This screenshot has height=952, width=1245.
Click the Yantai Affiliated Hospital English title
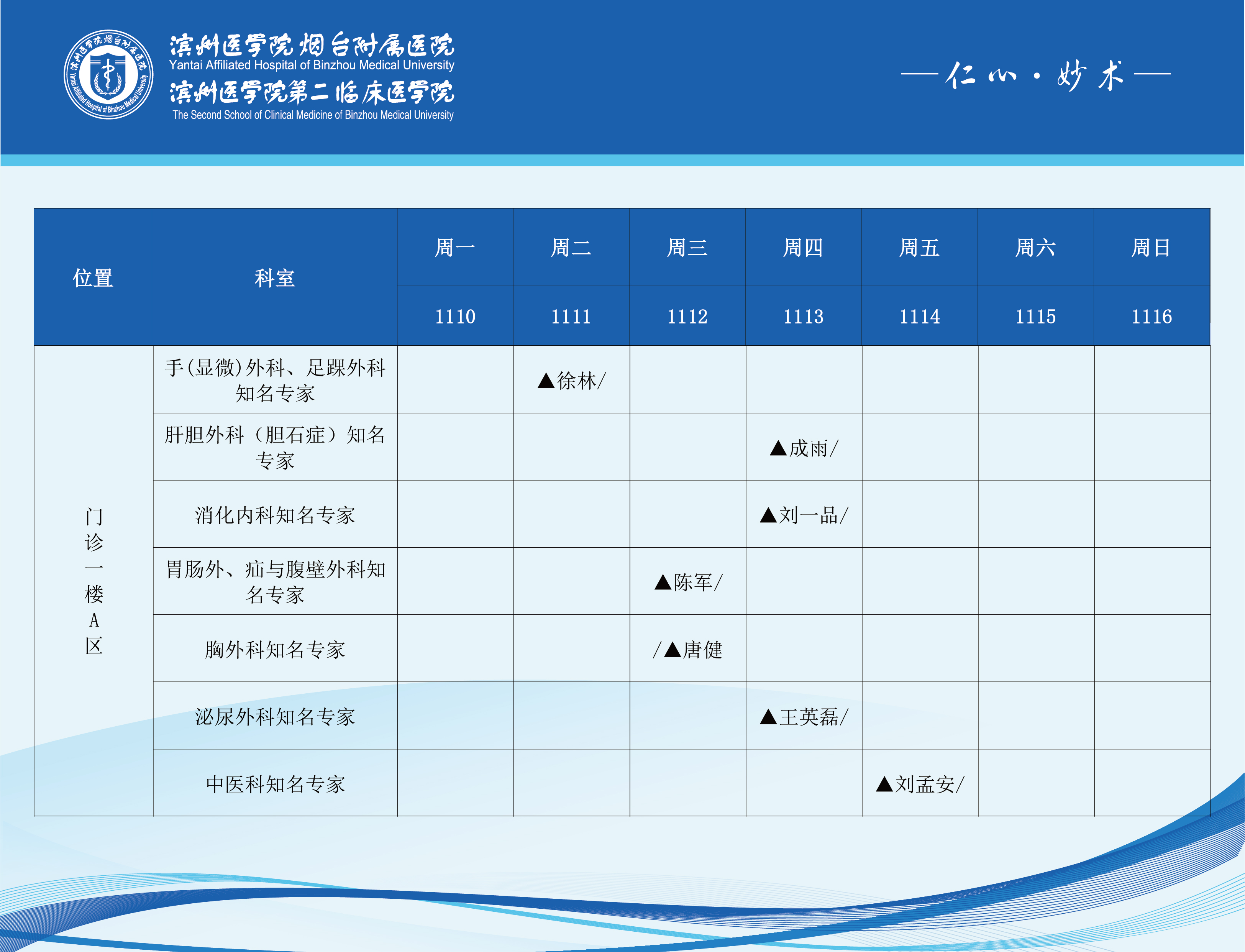pyautogui.click(x=312, y=65)
